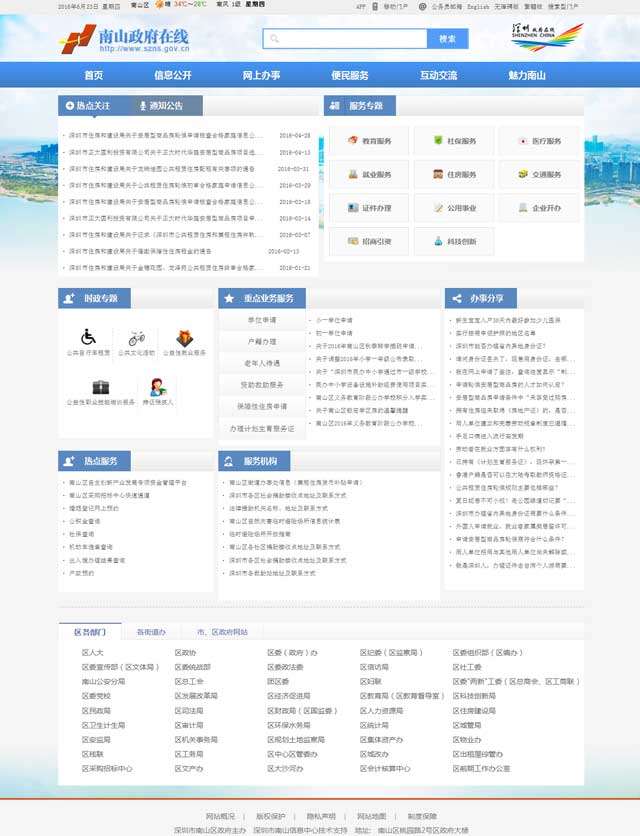
Task: Click the APP link in top bar
Action: pyautogui.click(x=361, y=6)
